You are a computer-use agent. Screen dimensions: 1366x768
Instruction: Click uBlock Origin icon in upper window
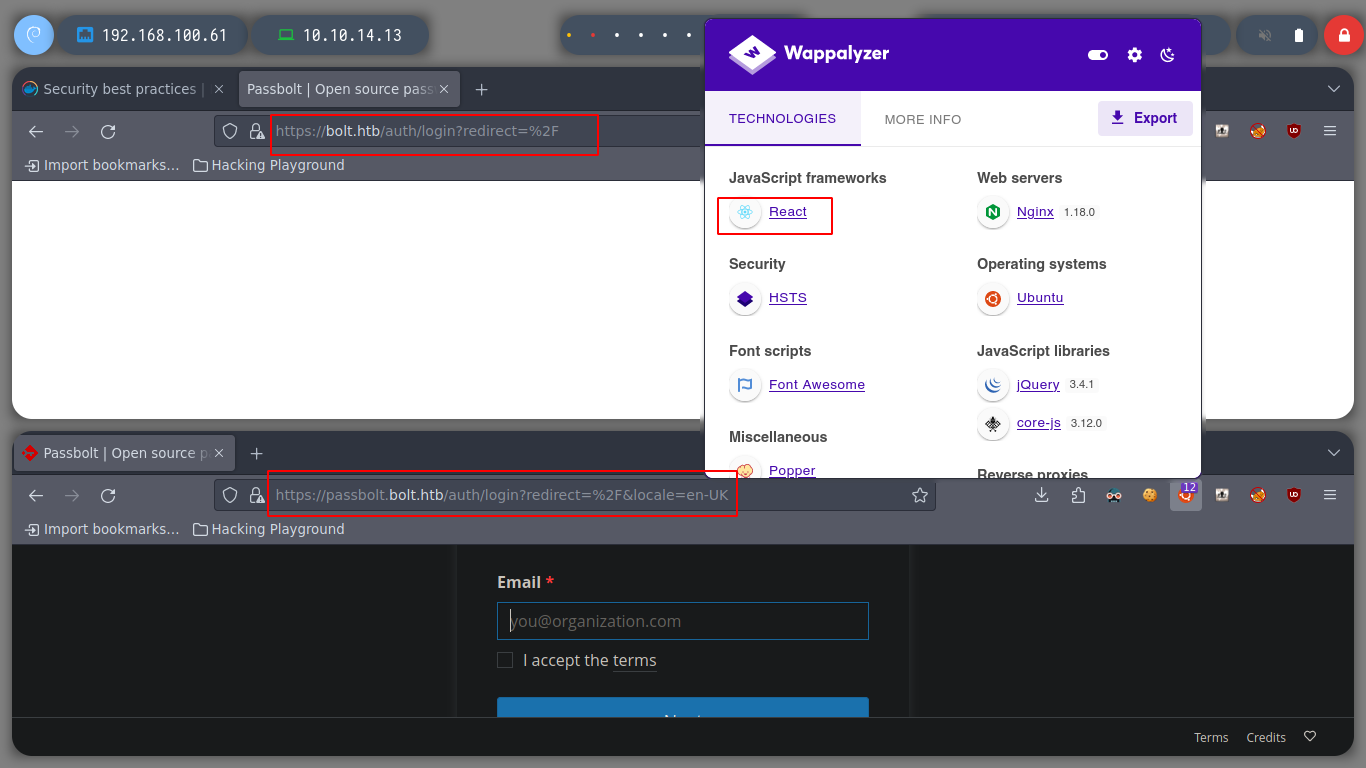tap(1294, 131)
